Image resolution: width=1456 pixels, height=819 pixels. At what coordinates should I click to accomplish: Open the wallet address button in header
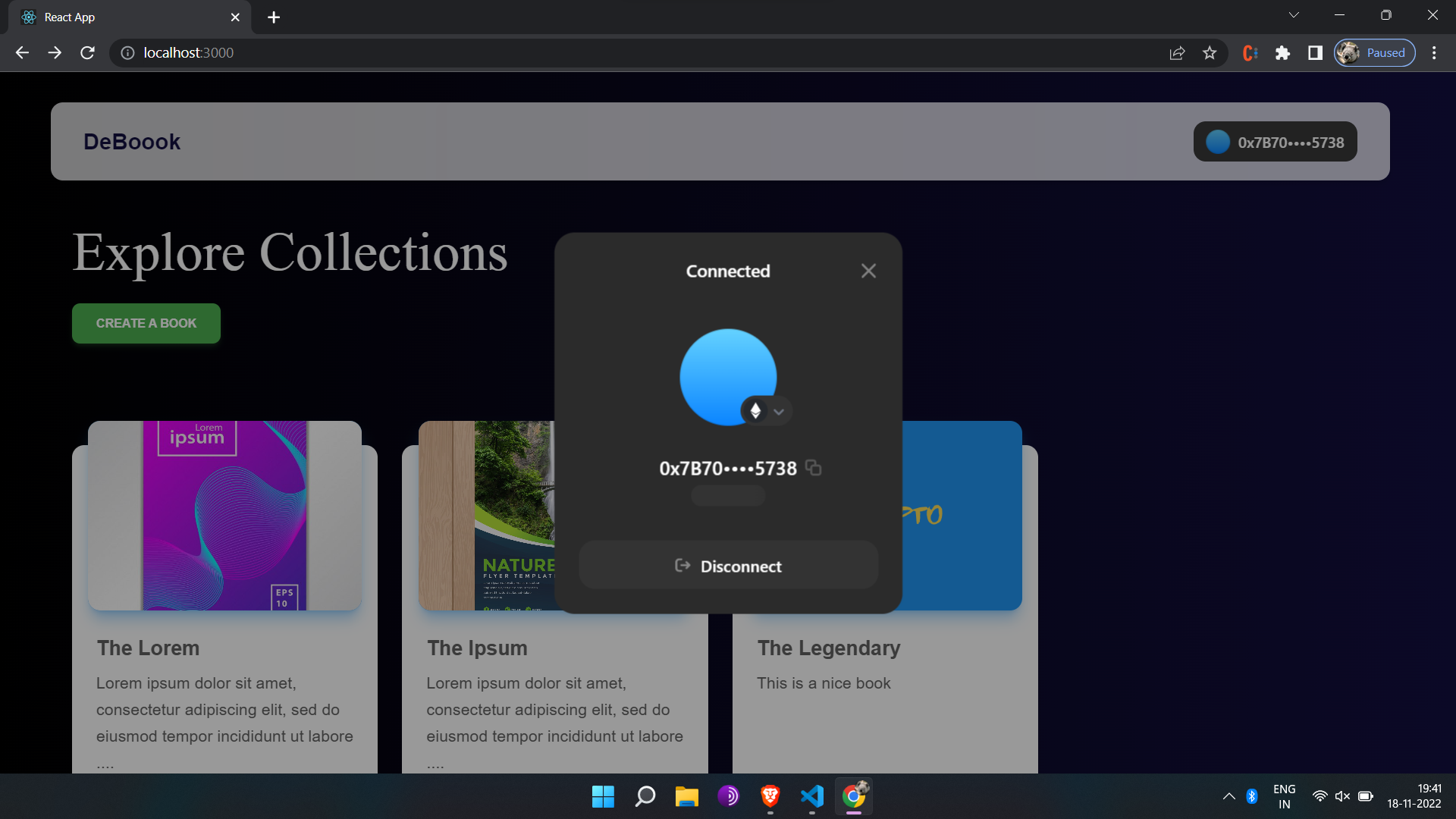[x=1275, y=142]
